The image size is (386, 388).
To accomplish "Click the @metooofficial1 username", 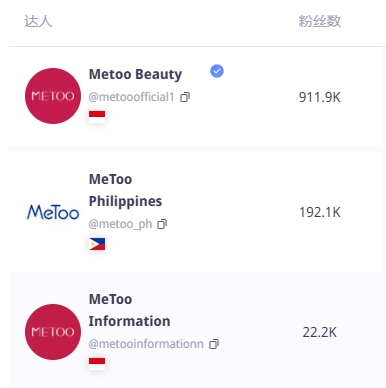I will pos(131,97).
